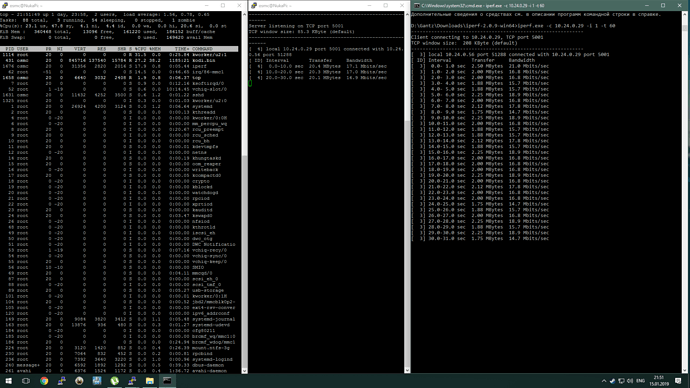This screenshot has width=690, height=388.
Task: Open the iperf server PuTTY window menu icon
Action: coord(254,6)
